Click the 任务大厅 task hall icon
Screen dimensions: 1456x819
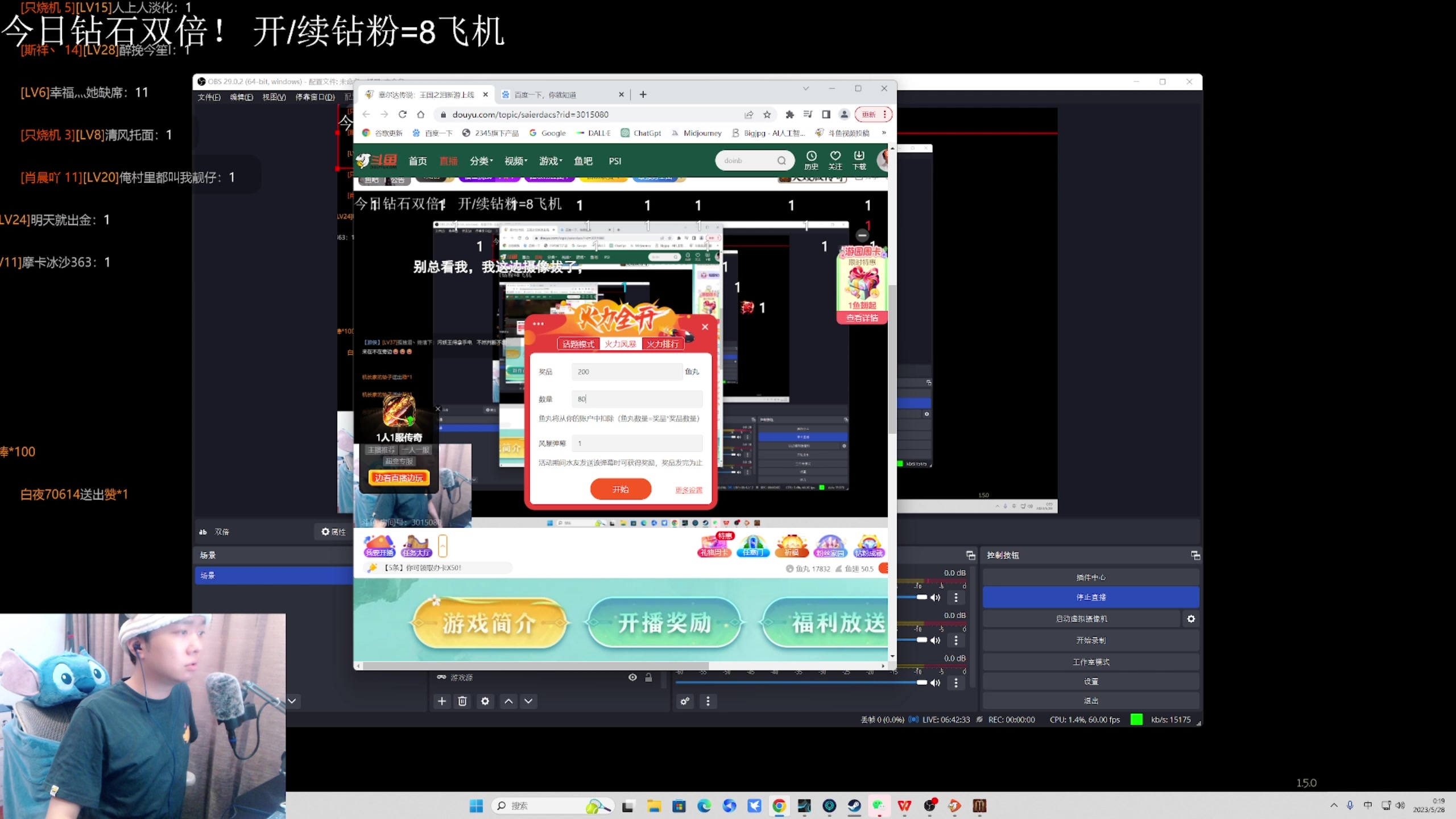pos(415,546)
